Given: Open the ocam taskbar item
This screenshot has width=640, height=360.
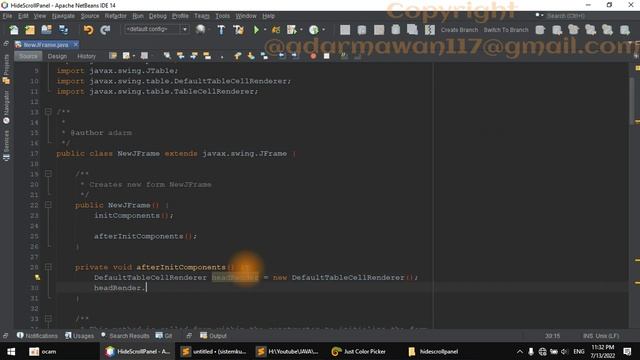Looking at the screenshot, I should [x=42, y=351].
